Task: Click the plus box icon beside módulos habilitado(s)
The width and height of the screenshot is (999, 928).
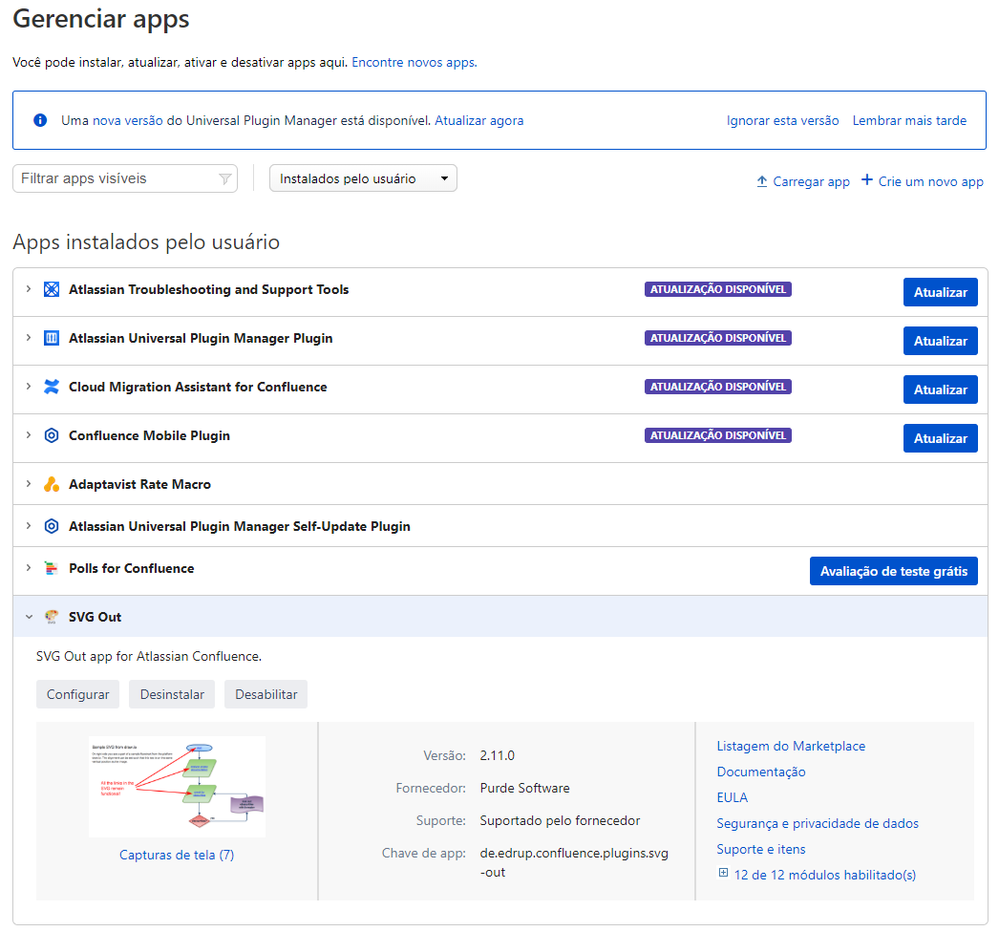Action: pyautogui.click(x=723, y=873)
